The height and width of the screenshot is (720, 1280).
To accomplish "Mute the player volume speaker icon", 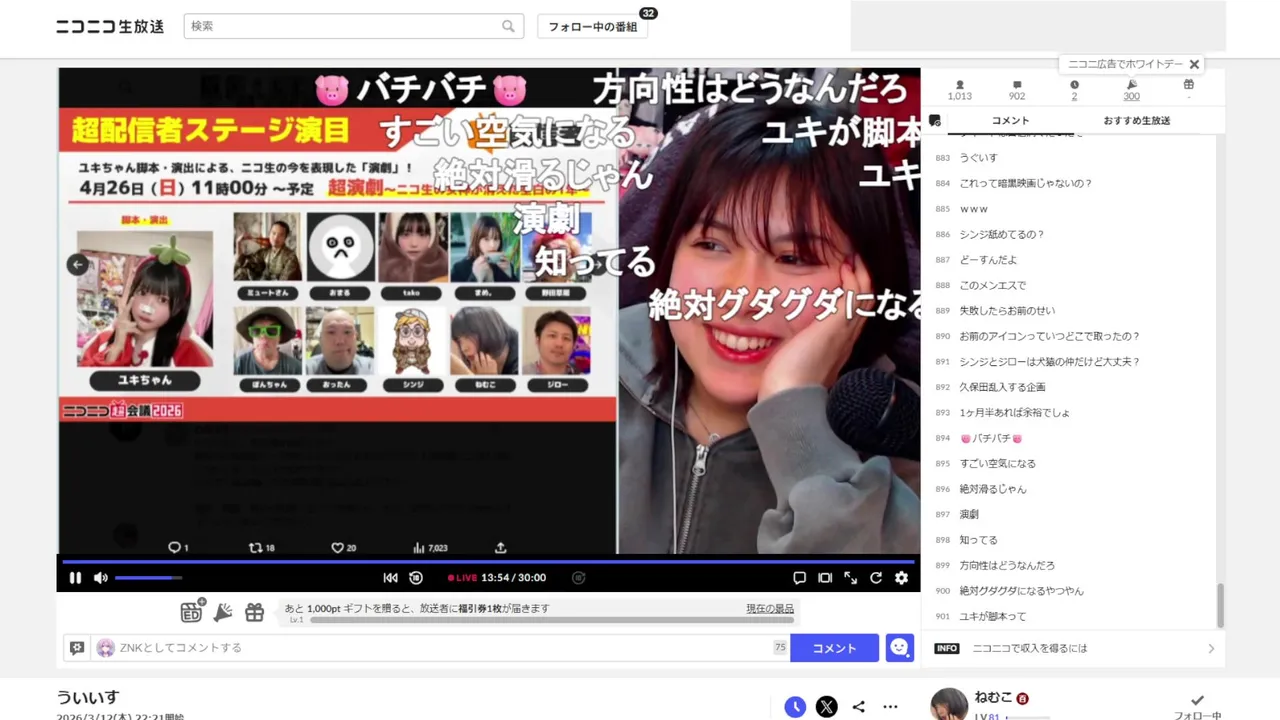I will point(101,578).
